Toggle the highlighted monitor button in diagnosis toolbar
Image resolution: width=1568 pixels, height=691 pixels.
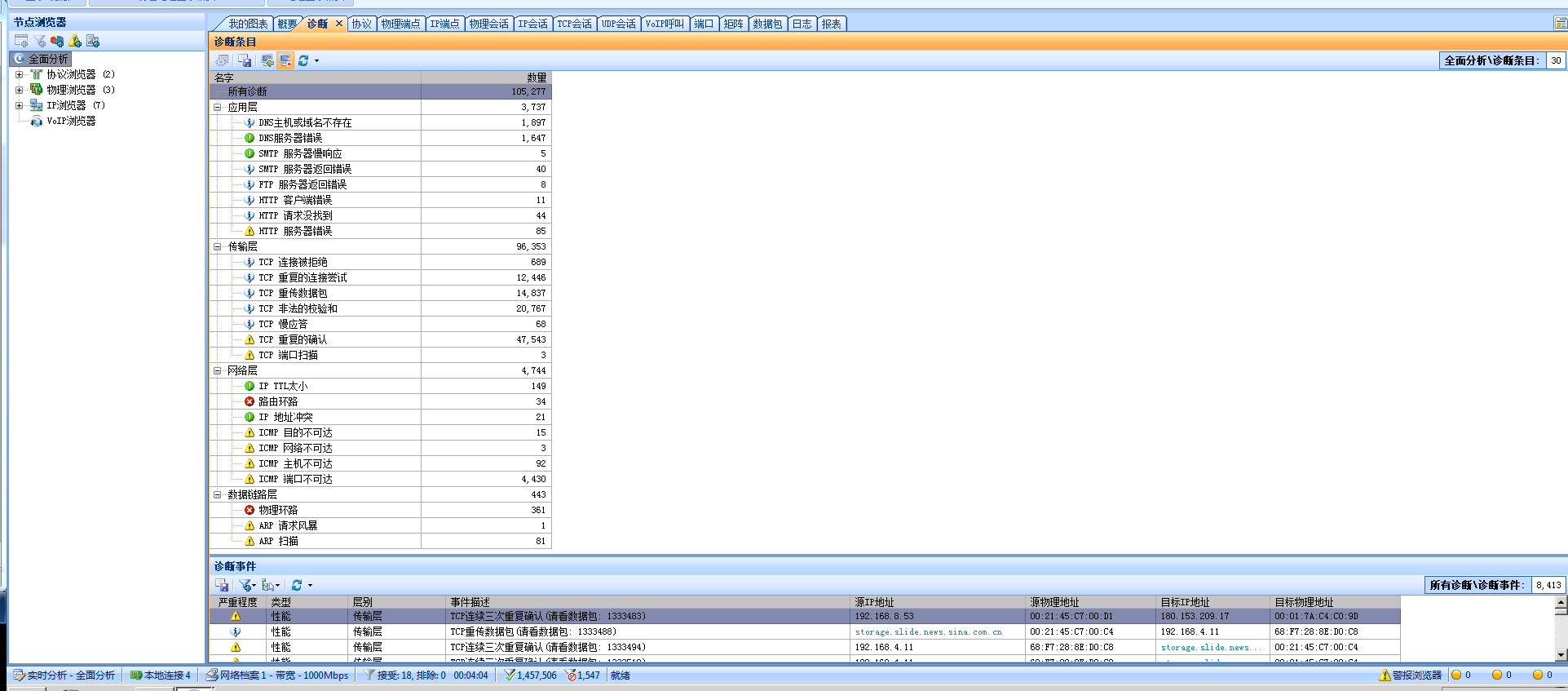click(285, 60)
